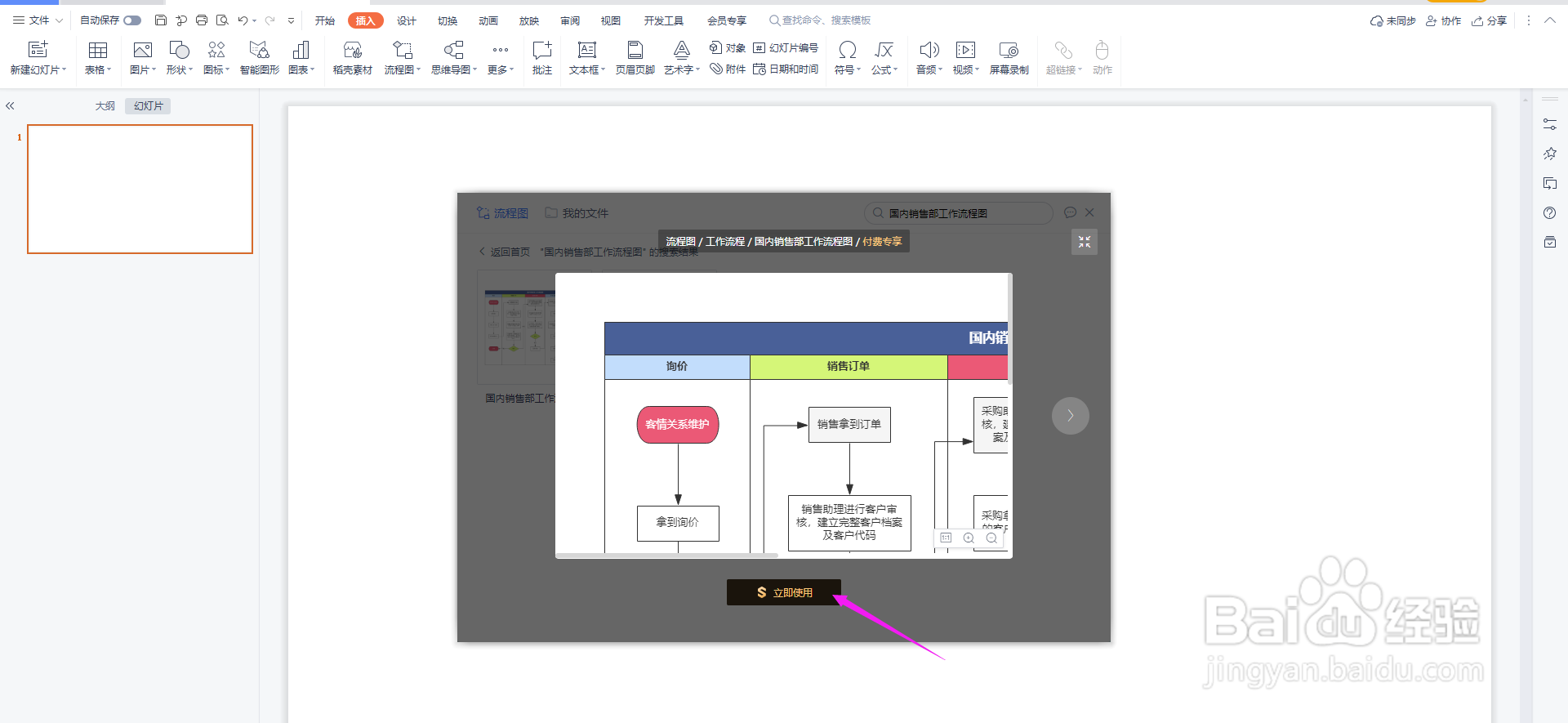Collapse the slide panel with double chevron
The height and width of the screenshot is (723, 1568).
11,106
